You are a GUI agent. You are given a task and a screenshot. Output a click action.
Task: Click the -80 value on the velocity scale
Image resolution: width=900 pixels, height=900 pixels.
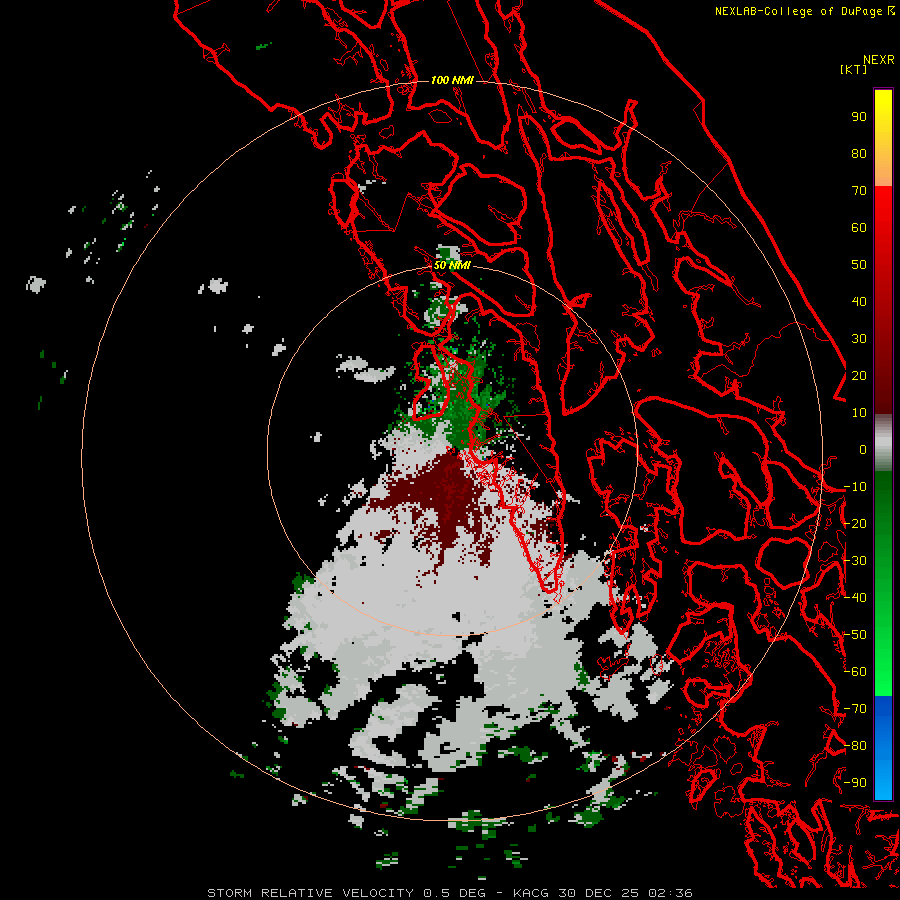click(855, 746)
